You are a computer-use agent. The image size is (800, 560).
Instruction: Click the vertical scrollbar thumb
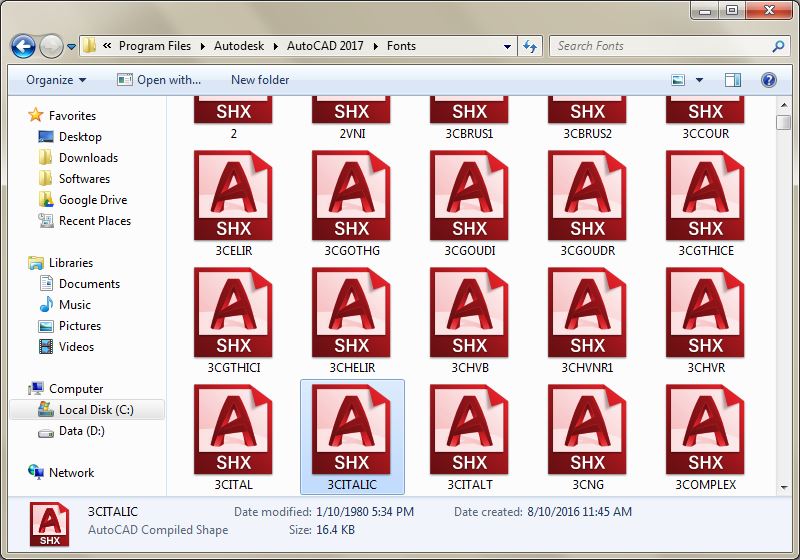784,122
